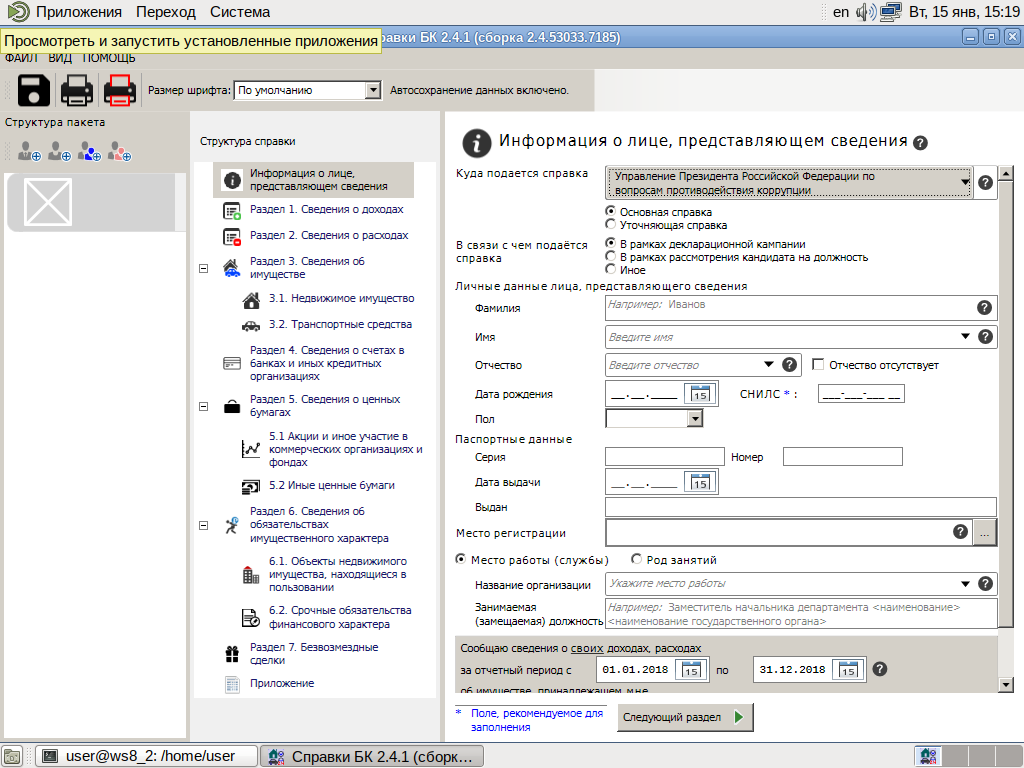The image size is (1024, 768).
Task: Collapse Раздел 3 tree node
Action: pyautogui.click(x=203, y=268)
